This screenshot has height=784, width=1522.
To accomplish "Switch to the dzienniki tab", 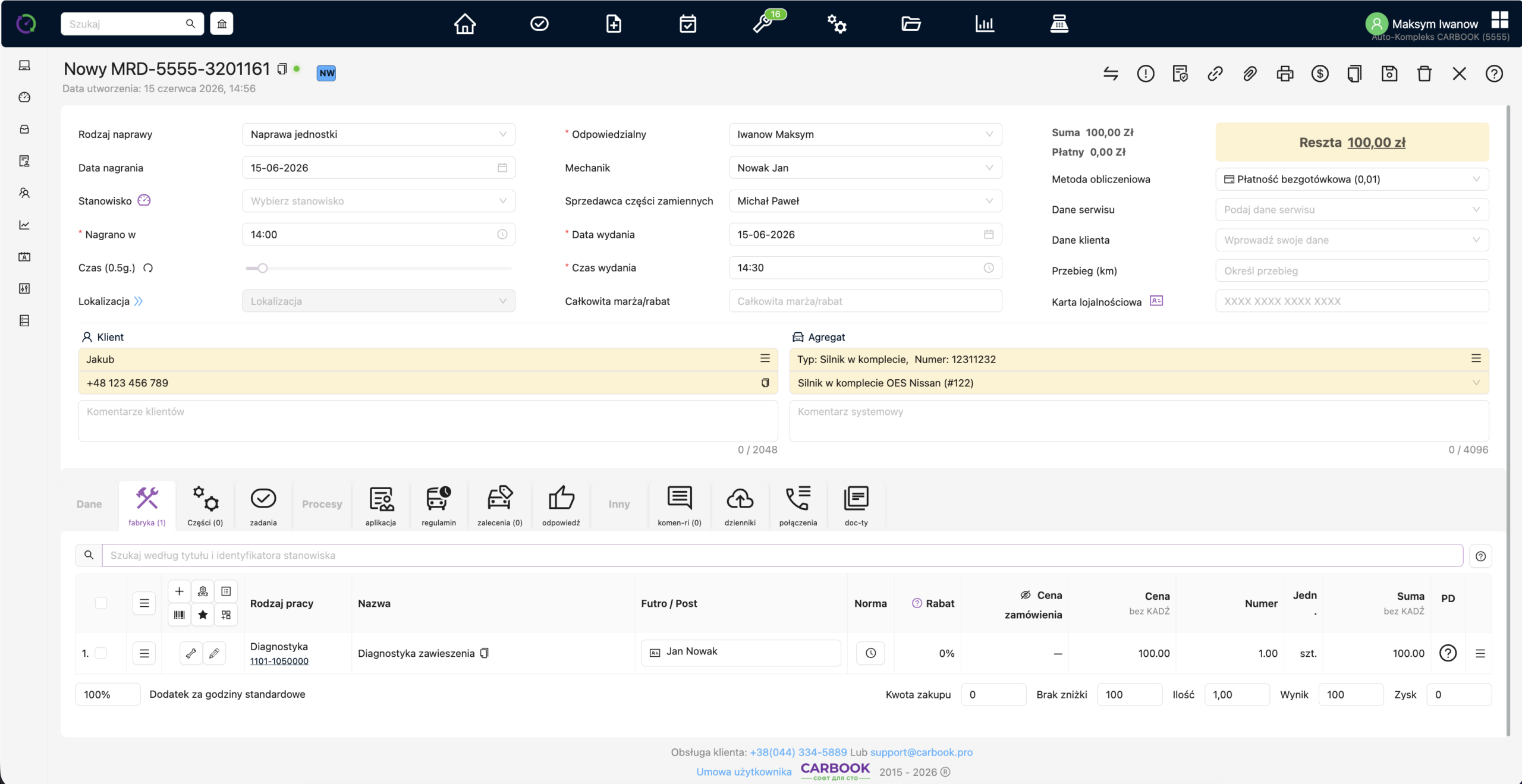I will point(740,506).
